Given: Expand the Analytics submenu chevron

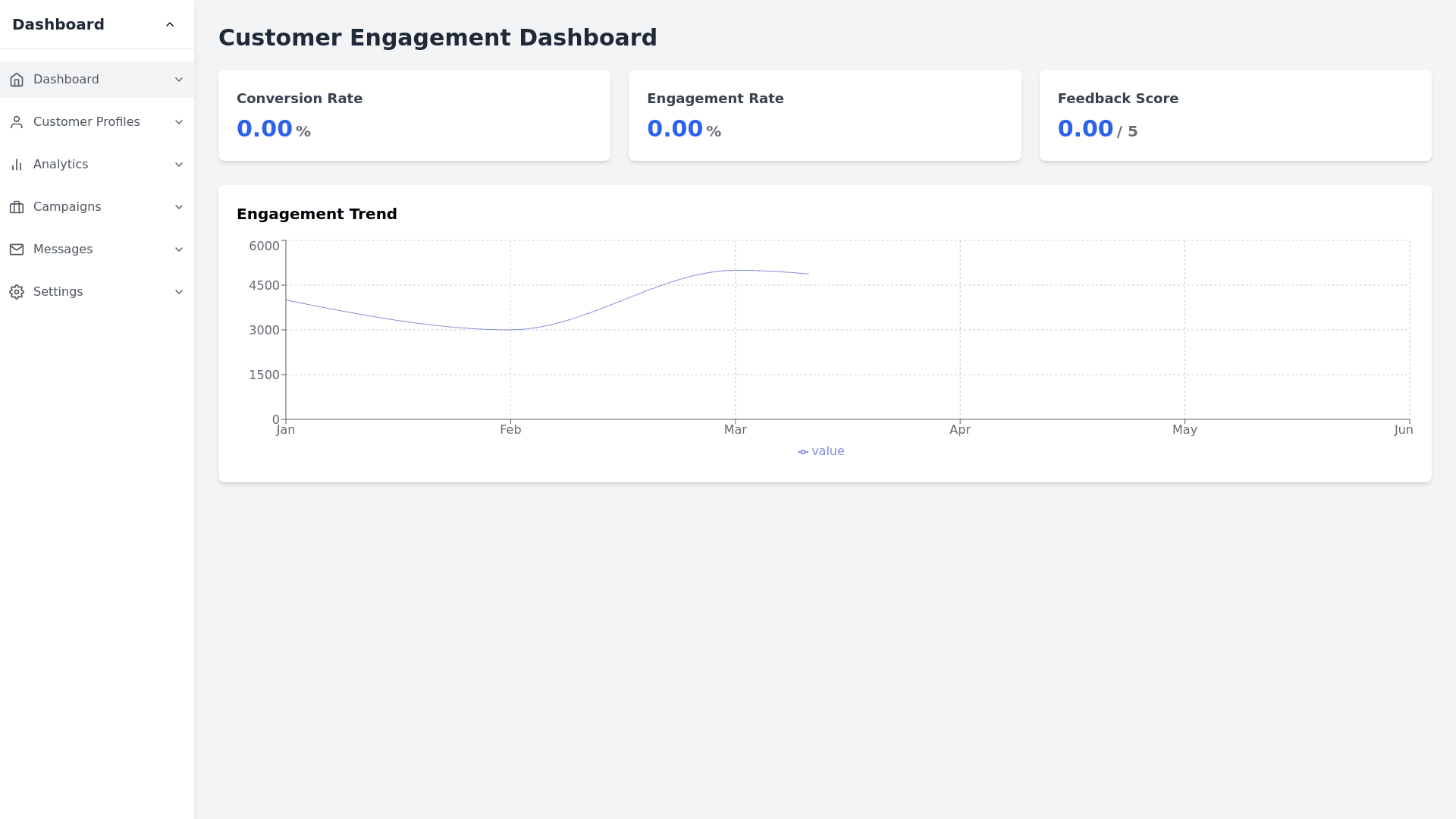Looking at the screenshot, I should coord(179,165).
